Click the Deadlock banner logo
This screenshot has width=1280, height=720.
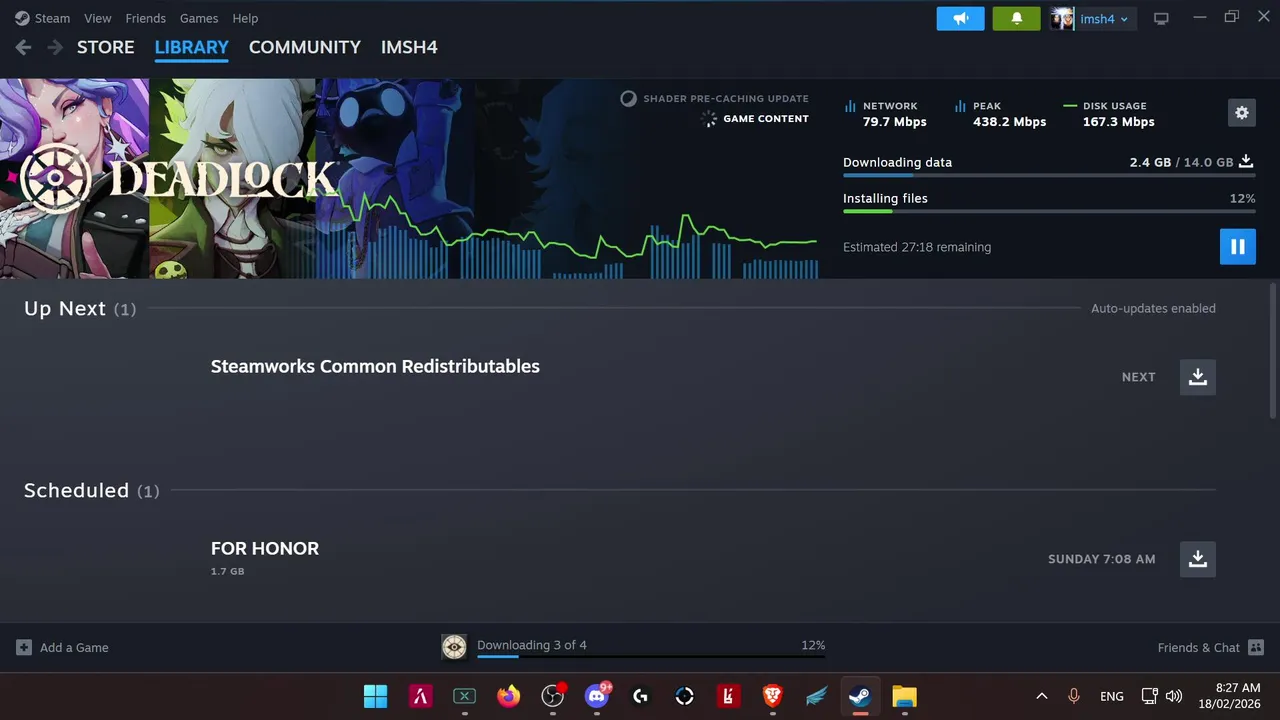(179, 179)
